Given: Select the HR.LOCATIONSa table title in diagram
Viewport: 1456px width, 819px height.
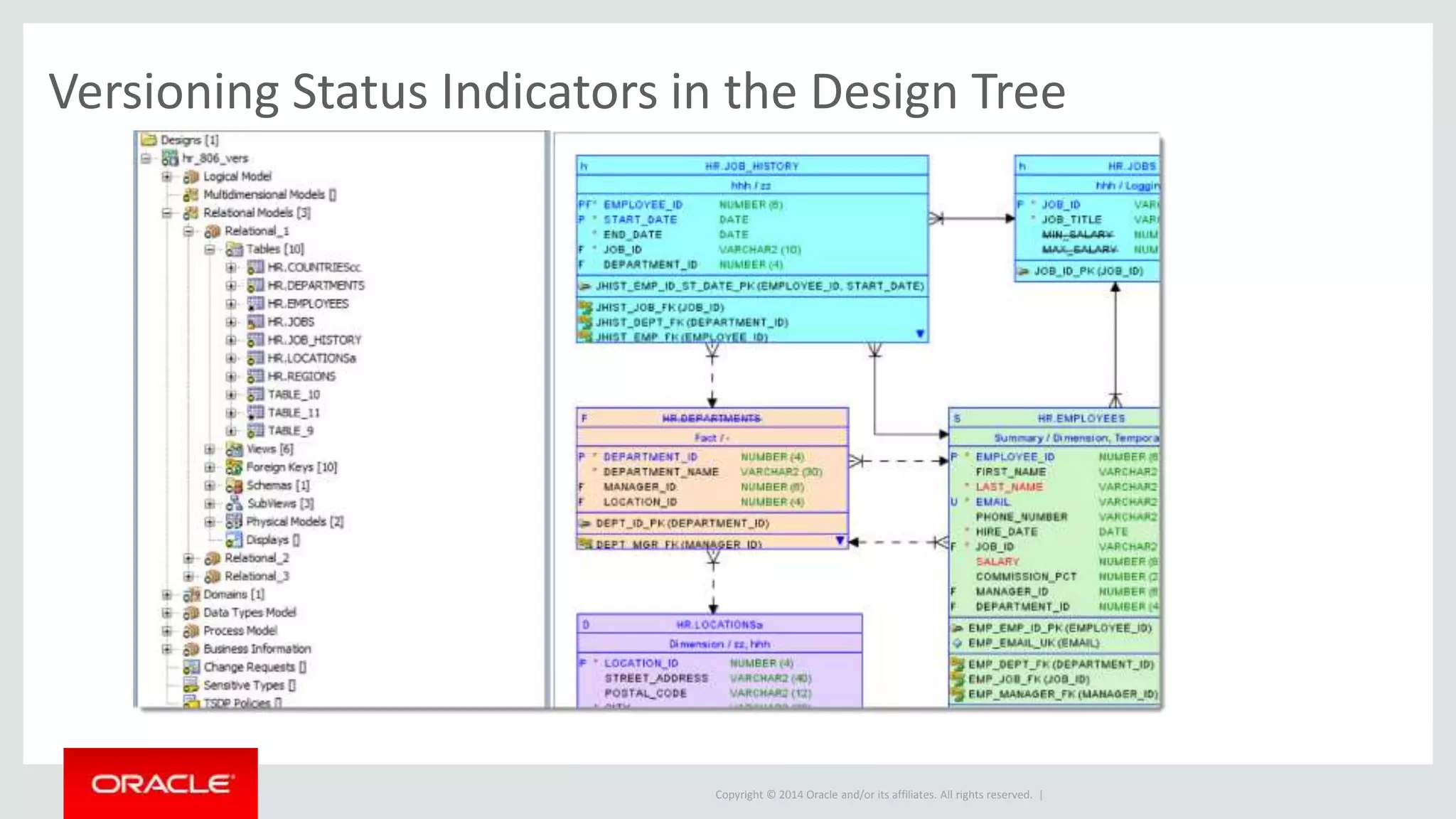Looking at the screenshot, I should tap(719, 624).
